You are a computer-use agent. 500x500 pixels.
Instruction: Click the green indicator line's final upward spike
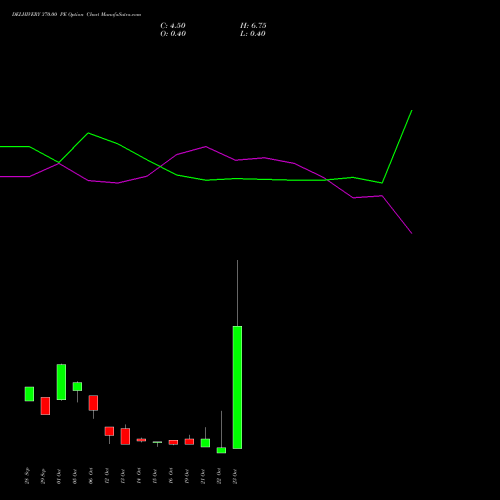pos(397,147)
